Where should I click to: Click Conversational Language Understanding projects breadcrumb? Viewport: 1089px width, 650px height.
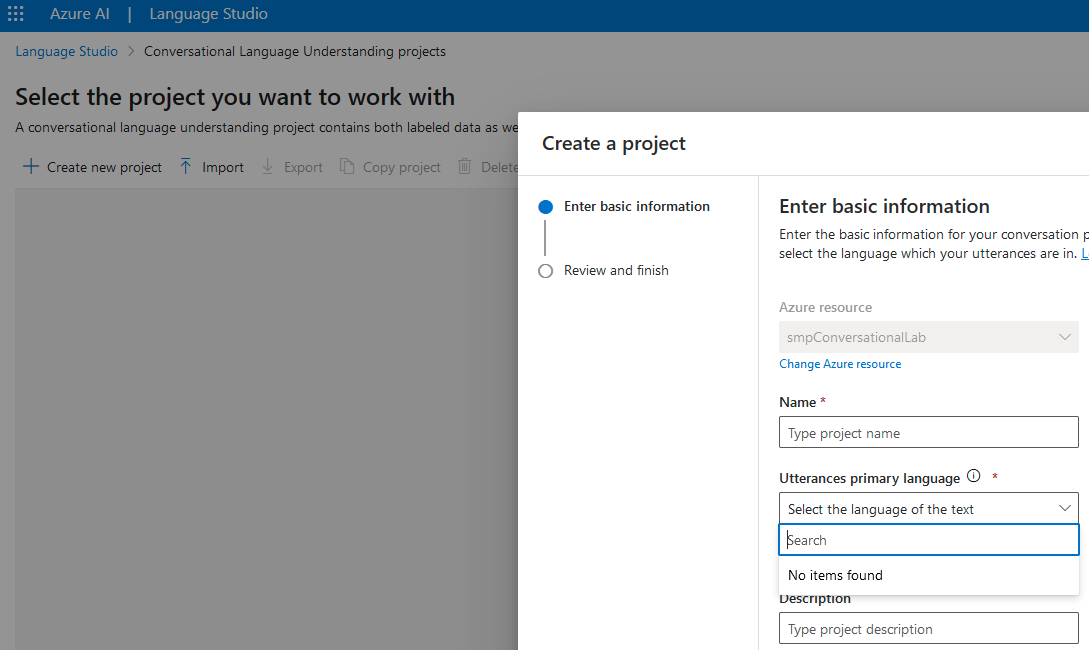(295, 51)
